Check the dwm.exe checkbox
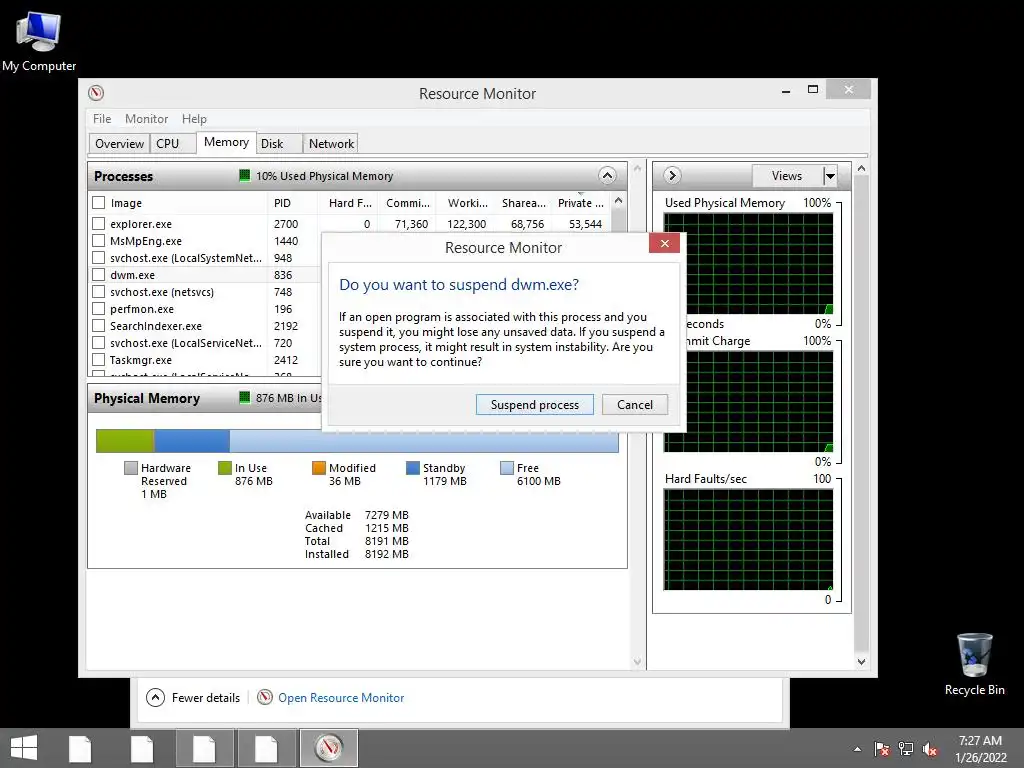The width and height of the screenshot is (1024, 768). click(99, 275)
